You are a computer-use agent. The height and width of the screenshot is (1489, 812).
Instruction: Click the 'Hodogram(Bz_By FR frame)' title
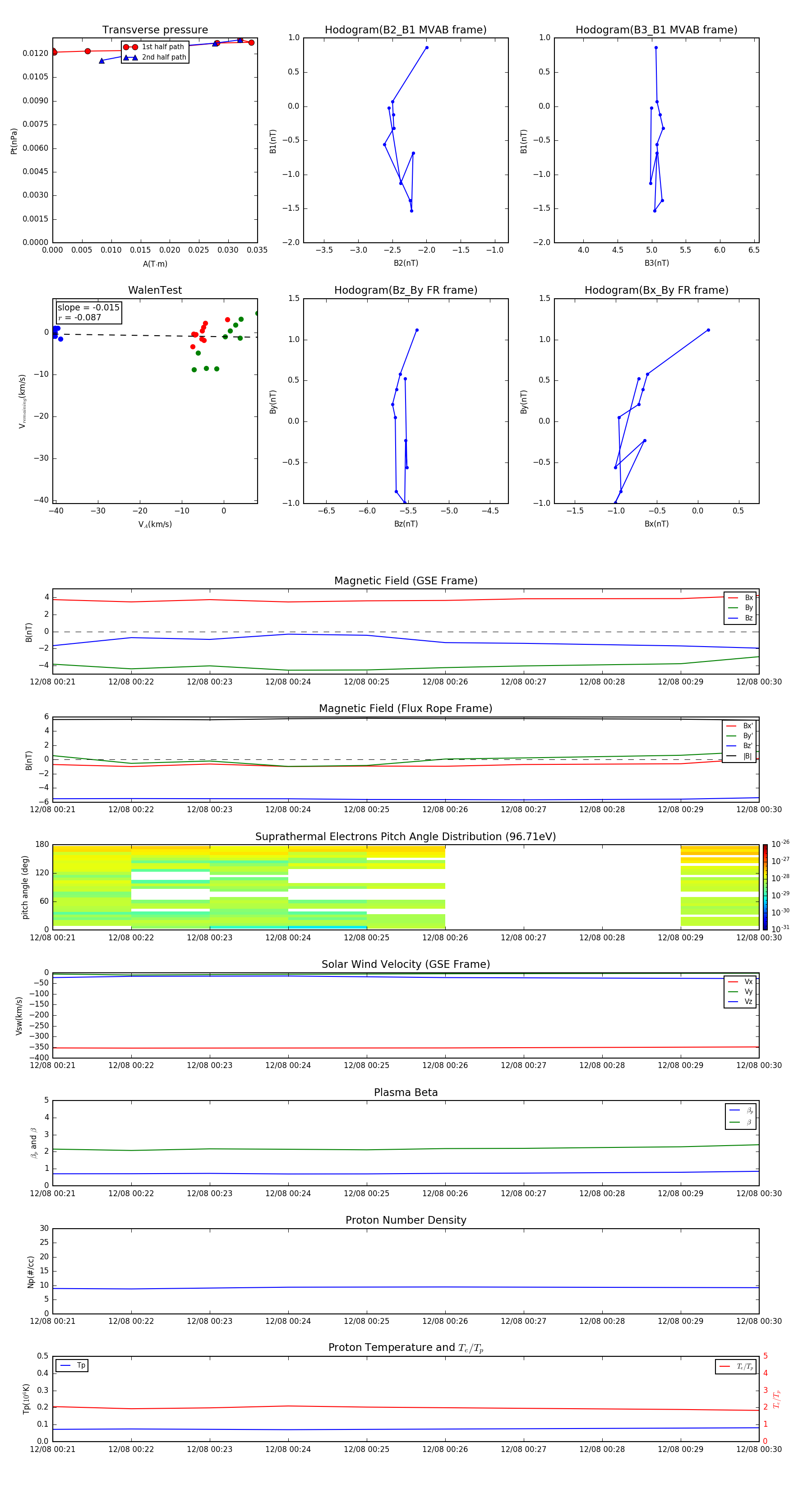406,290
